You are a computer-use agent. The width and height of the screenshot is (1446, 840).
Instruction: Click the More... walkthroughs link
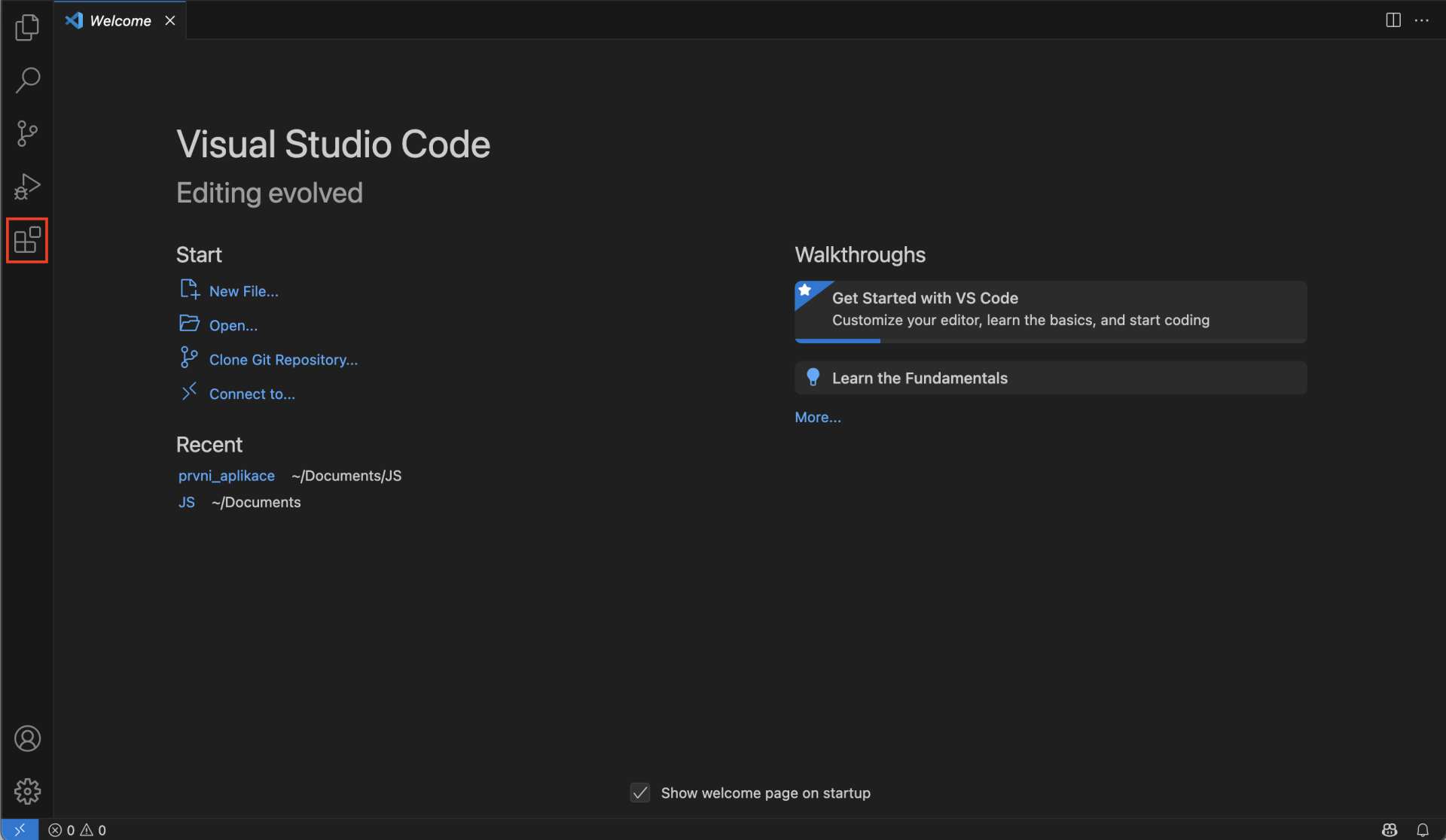pyautogui.click(x=818, y=417)
